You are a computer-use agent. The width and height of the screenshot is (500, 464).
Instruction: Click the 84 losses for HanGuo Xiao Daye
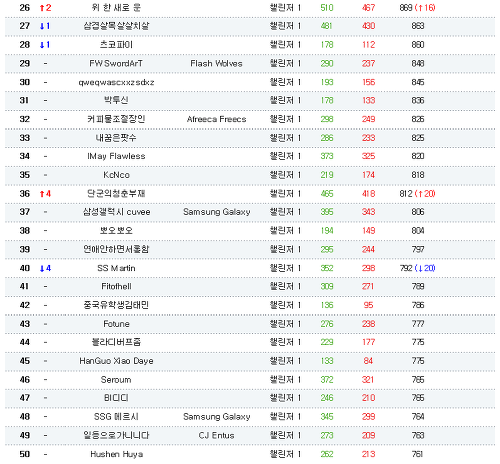368,361
